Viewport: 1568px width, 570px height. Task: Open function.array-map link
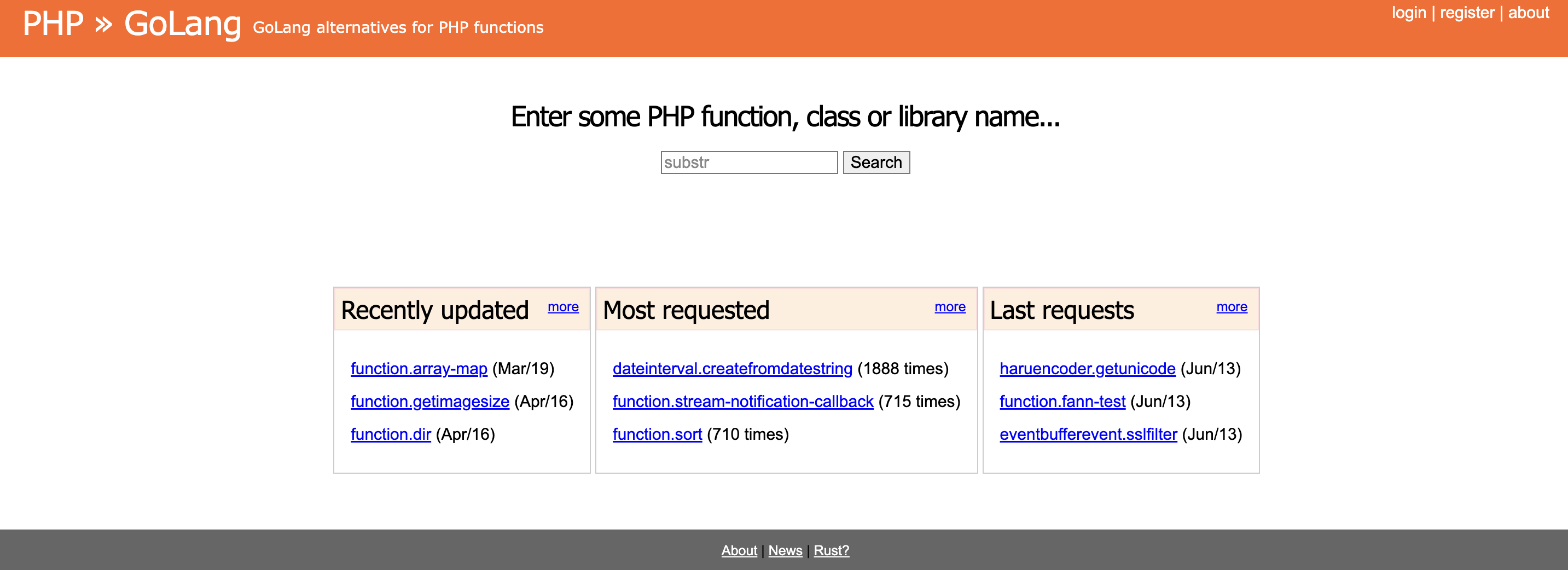click(419, 369)
